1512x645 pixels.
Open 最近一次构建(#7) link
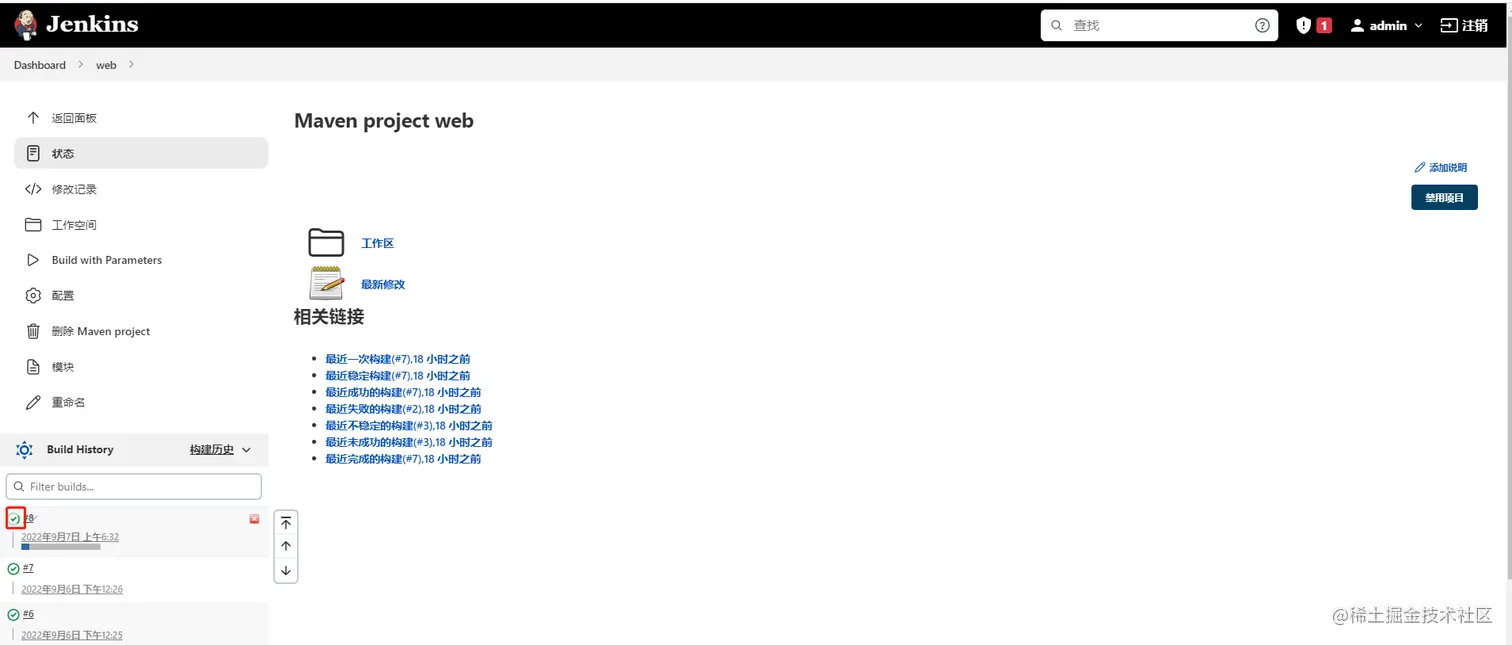coord(398,359)
